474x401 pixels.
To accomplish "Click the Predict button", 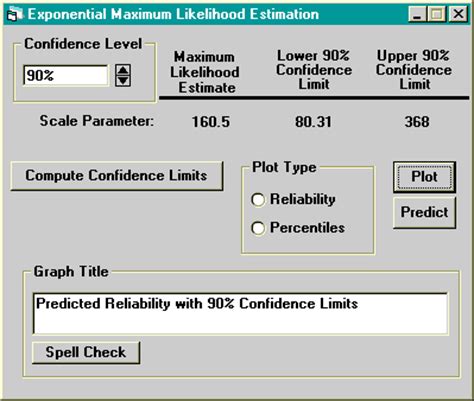I will [424, 212].
